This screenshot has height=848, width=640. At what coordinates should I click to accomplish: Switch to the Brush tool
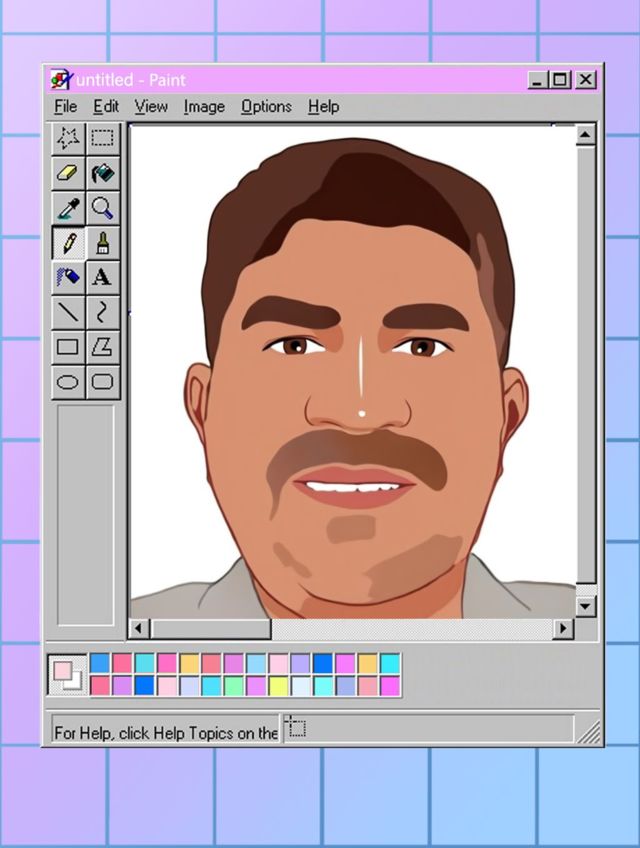tap(102, 243)
